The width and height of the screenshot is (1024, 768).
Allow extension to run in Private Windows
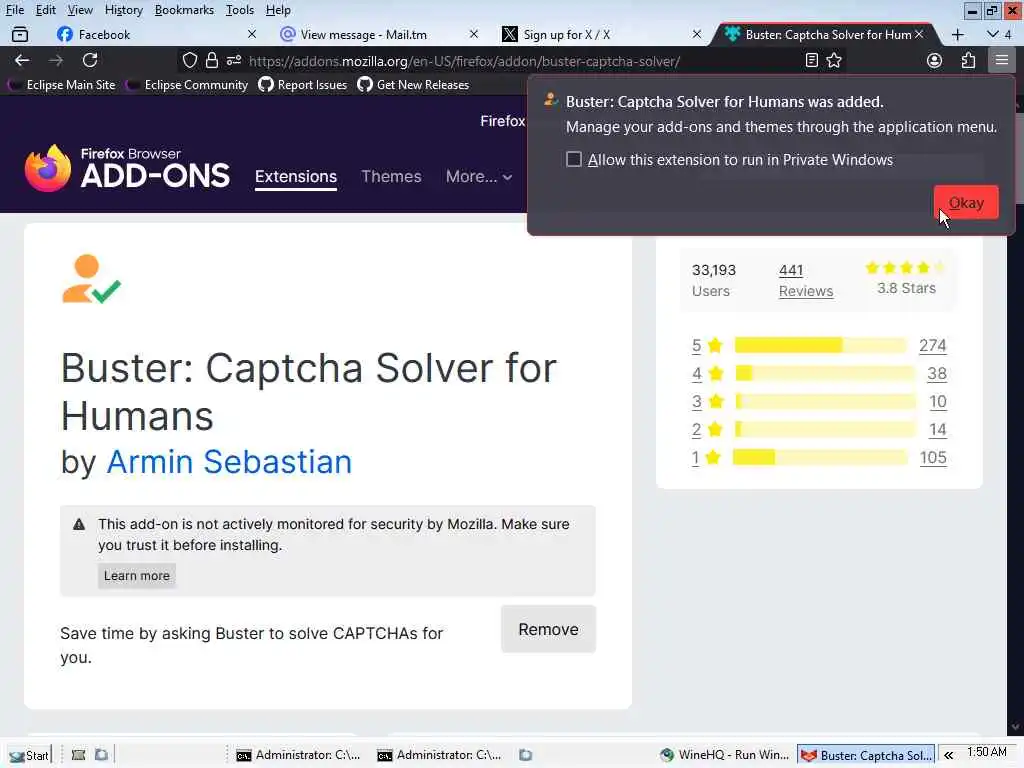[x=573, y=160]
